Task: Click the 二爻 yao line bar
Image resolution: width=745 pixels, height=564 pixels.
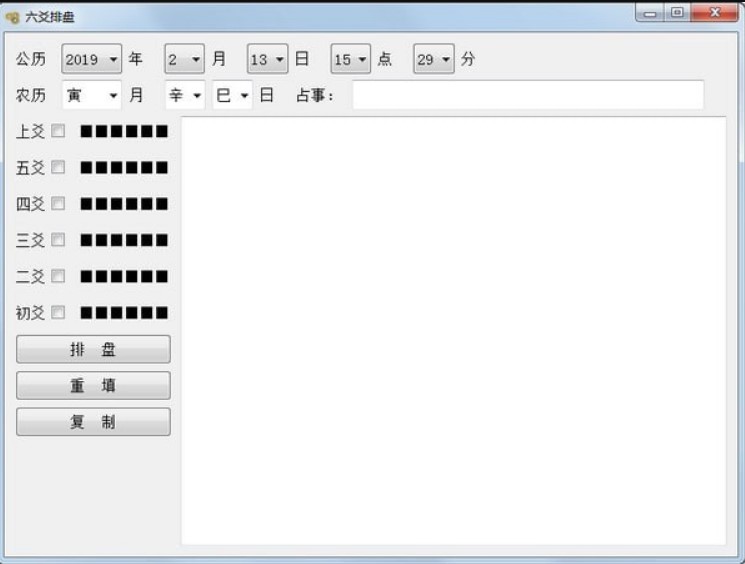Action: pos(124,276)
